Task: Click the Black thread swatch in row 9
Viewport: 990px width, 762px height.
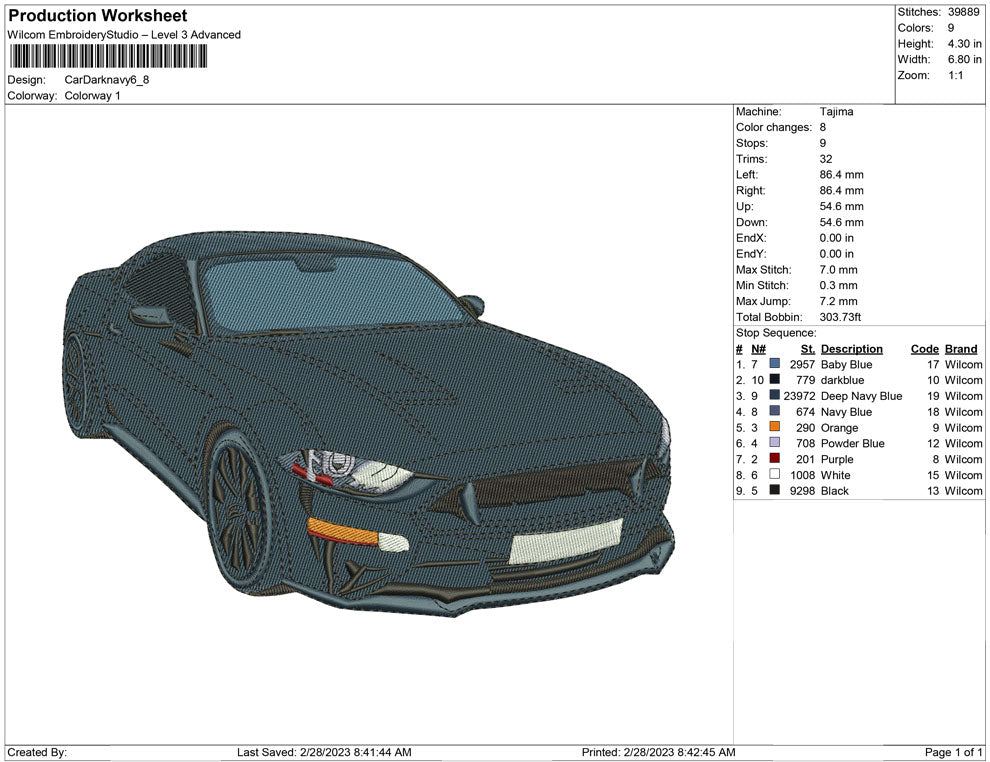Action: (774, 491)
